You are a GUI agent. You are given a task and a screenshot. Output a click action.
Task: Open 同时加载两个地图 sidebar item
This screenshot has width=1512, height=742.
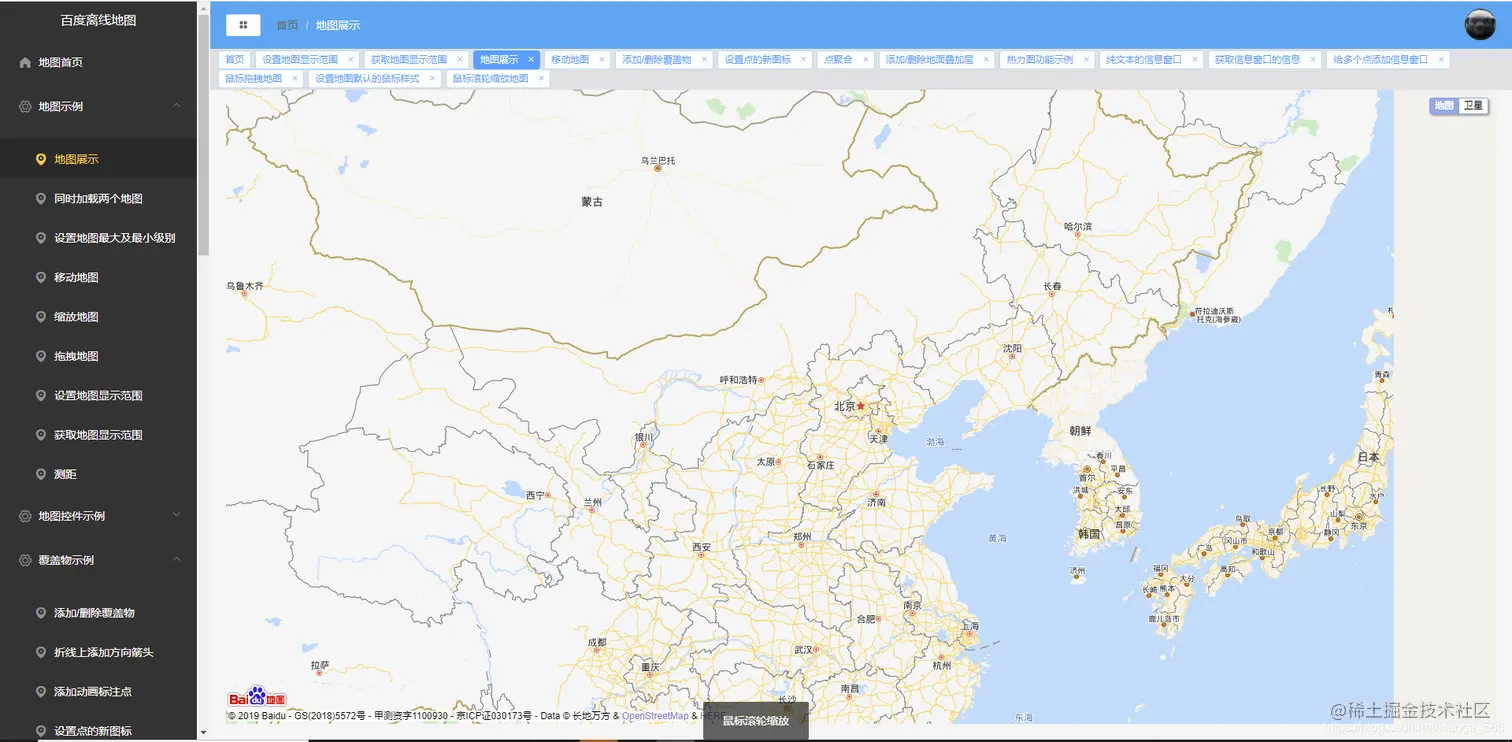tap(98, 199)
